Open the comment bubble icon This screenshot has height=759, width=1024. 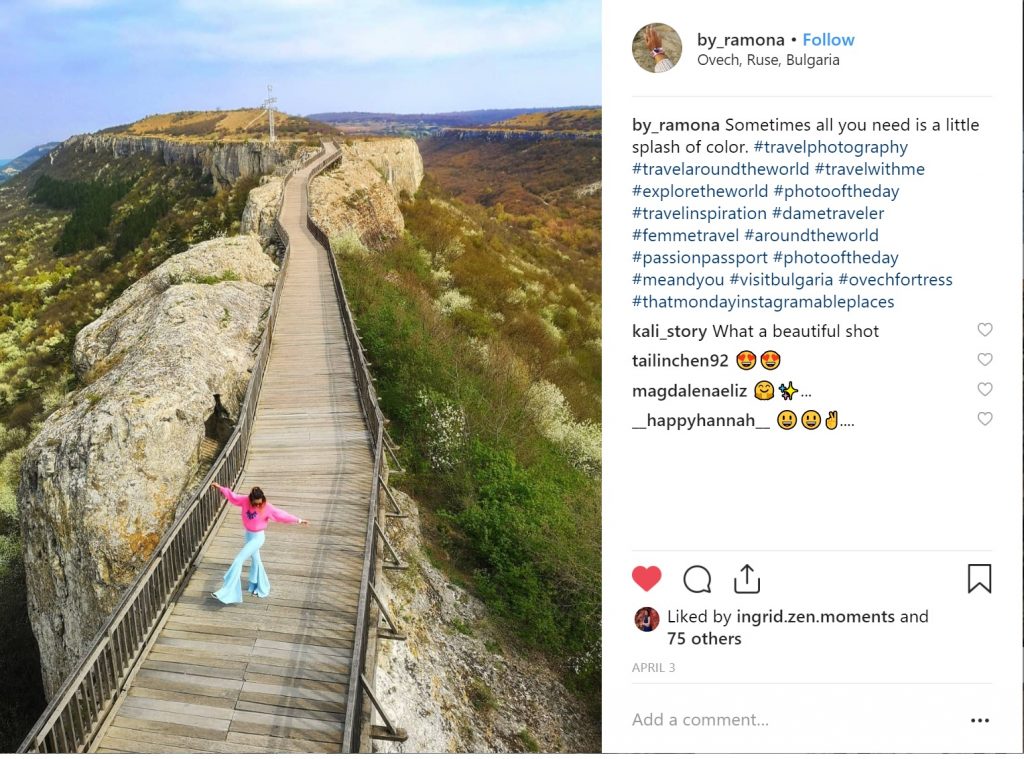pyautogui.click(x=697, y=579)
